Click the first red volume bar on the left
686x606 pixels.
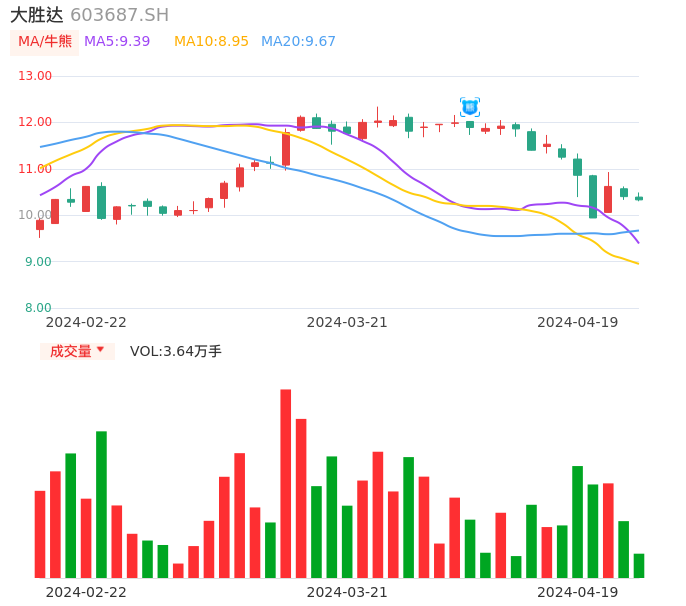click(40, 534)
